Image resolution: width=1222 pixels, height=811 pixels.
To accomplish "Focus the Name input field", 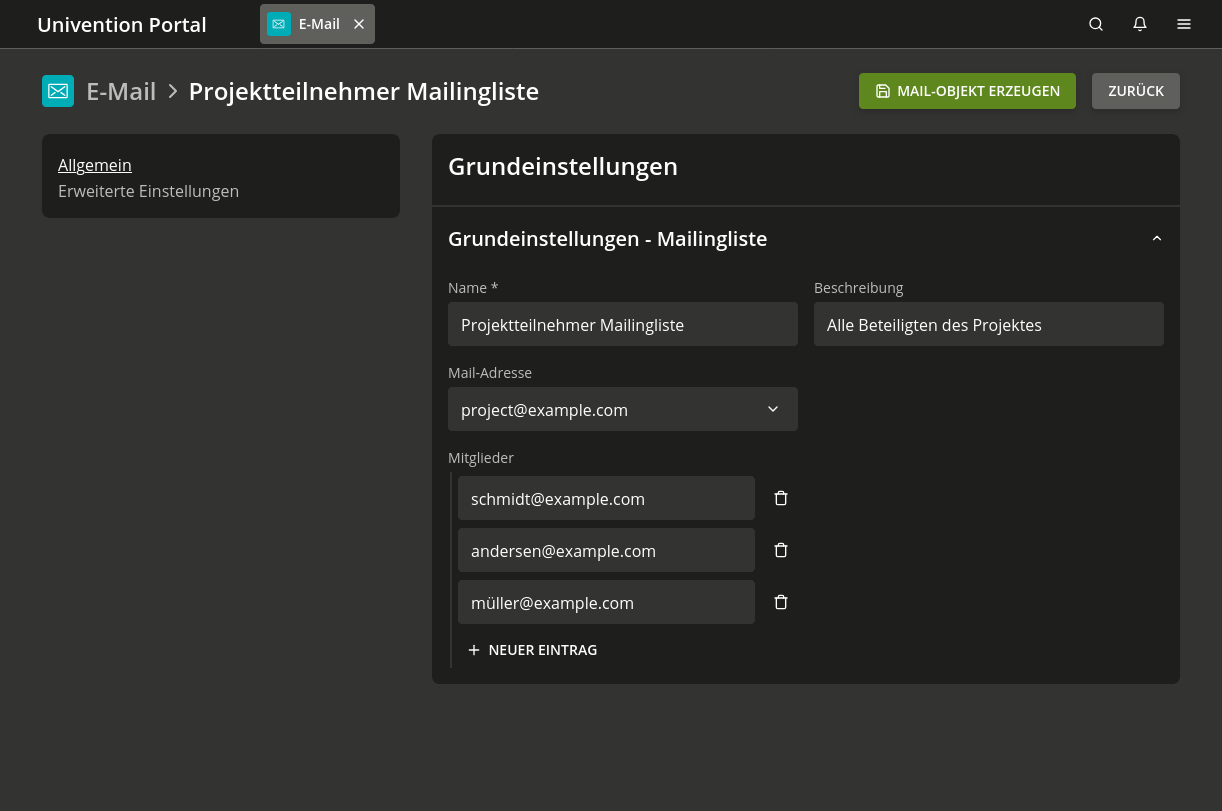I will click(622, 324).
